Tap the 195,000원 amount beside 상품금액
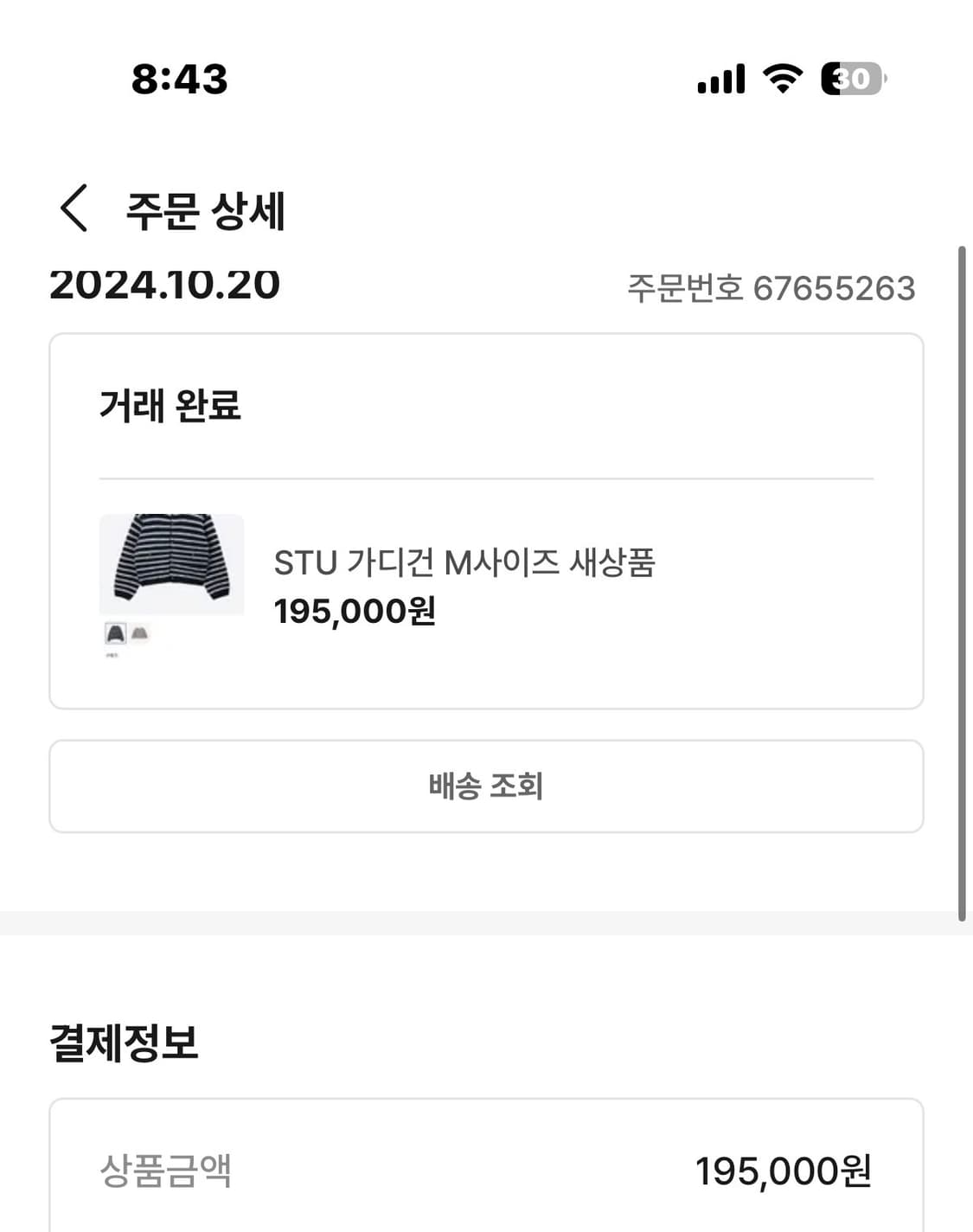The height and width of the screenshot is (1232, 973). (783, 1171)
